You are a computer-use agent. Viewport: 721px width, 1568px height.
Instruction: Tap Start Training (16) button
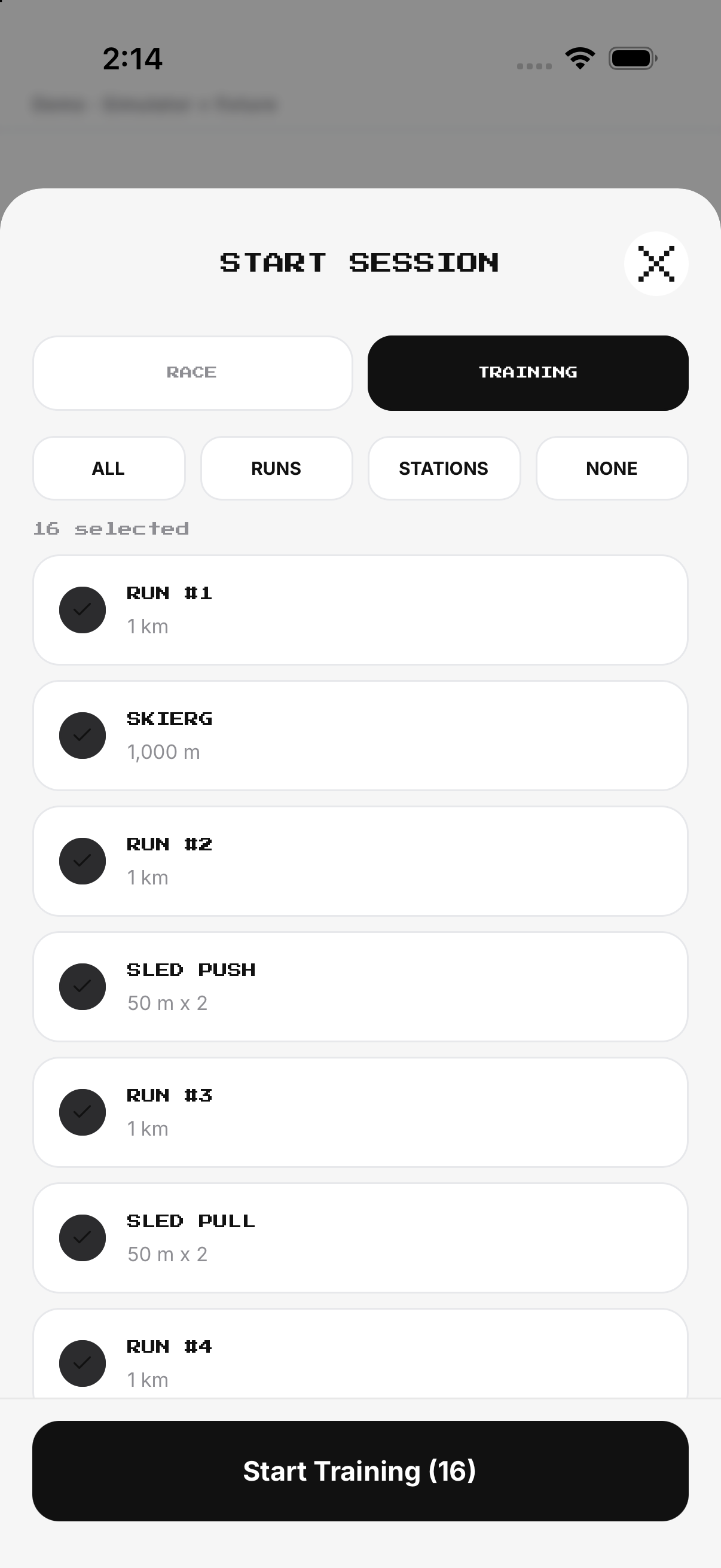[x=360, y=1471]
